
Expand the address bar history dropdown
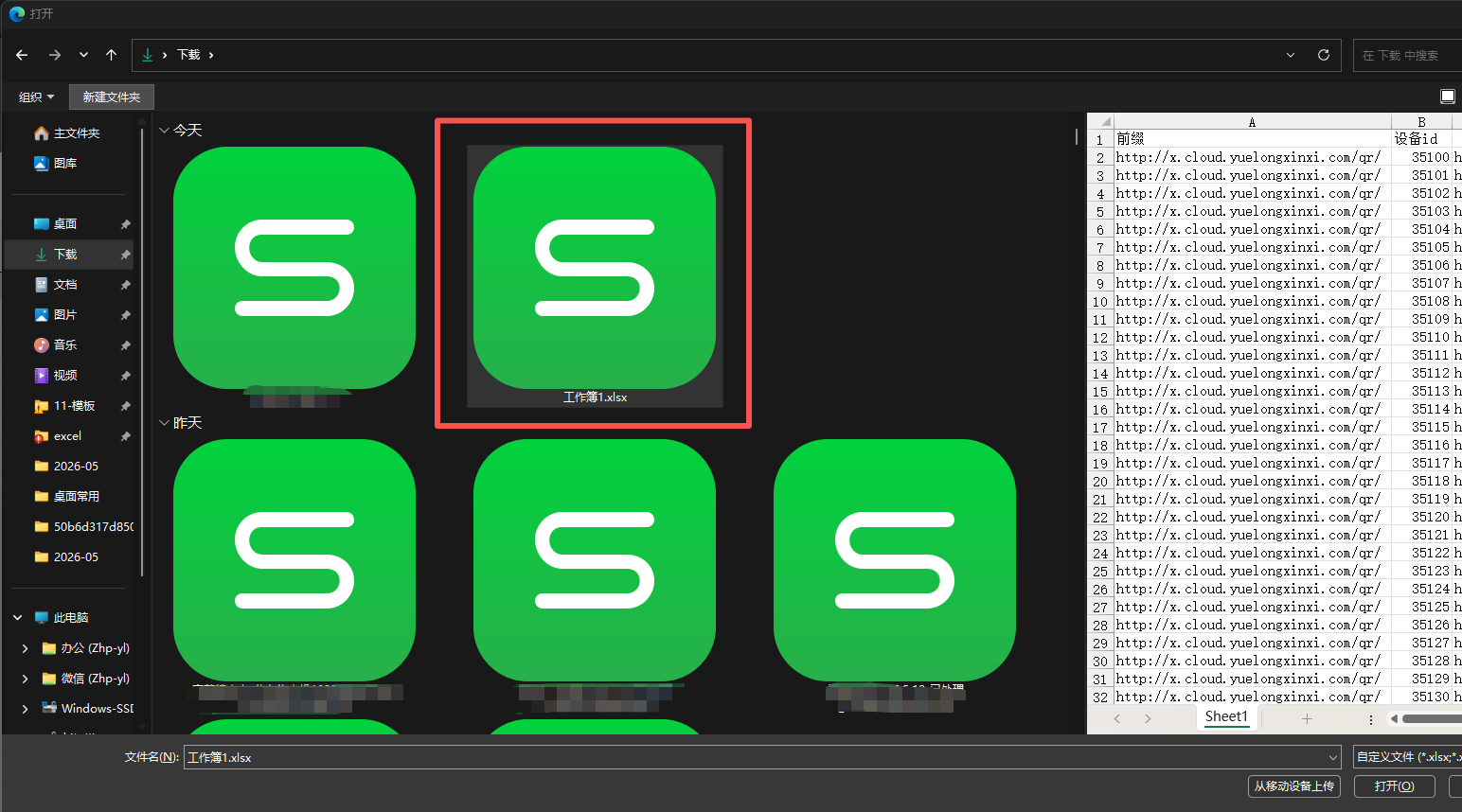click(x=1291, y=55)
